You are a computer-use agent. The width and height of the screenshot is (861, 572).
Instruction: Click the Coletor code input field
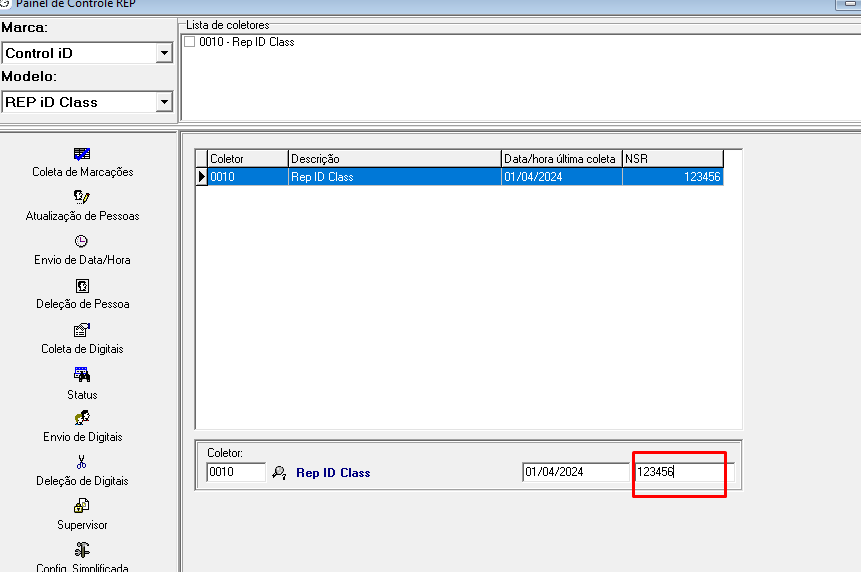pyautogui.click(x=236, y=472)
